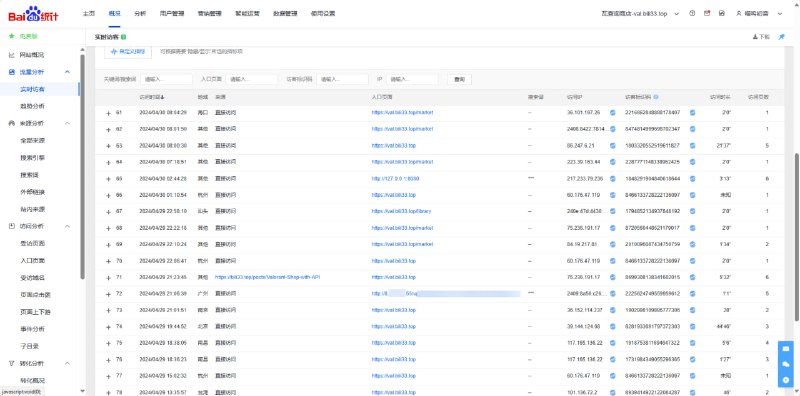Expand row 61 details with plus sign
800x396 pixels.
click(108, 113)
